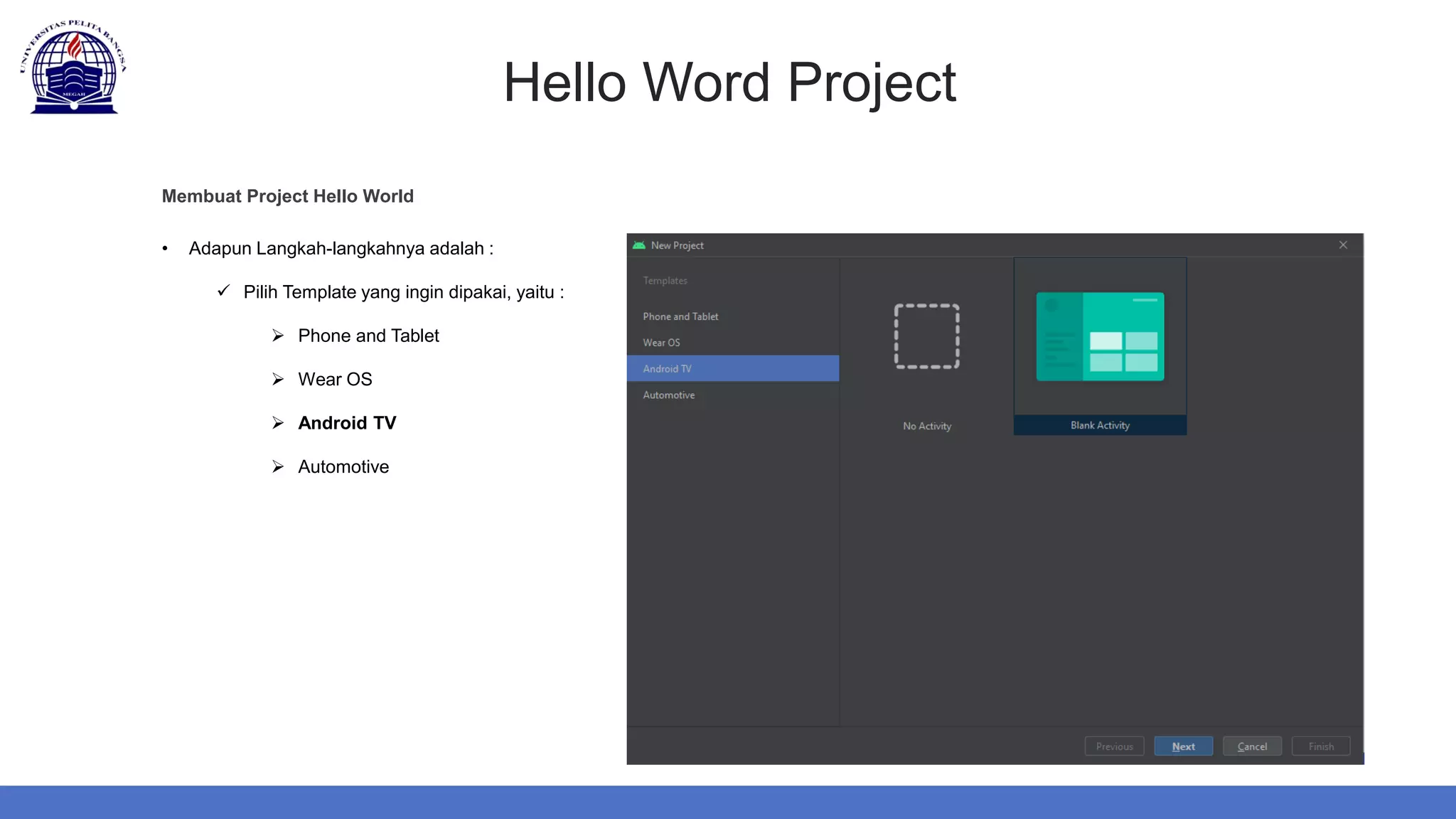
Task: Click the Membuat Project Hello World heading
Action: 287,196
